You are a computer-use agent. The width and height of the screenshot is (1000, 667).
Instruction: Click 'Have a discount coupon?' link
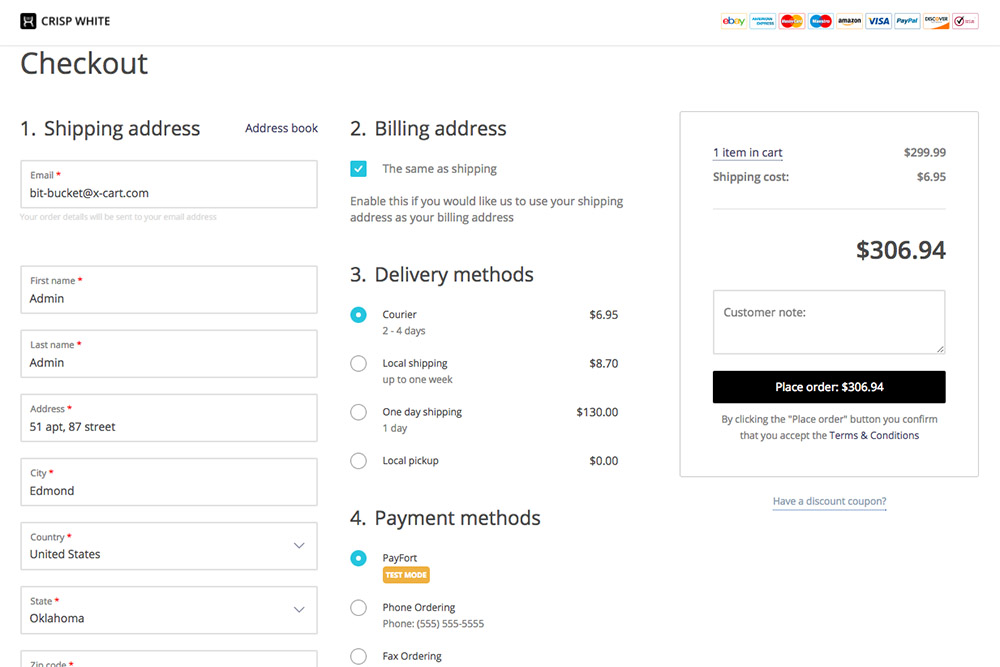(828, 501)
